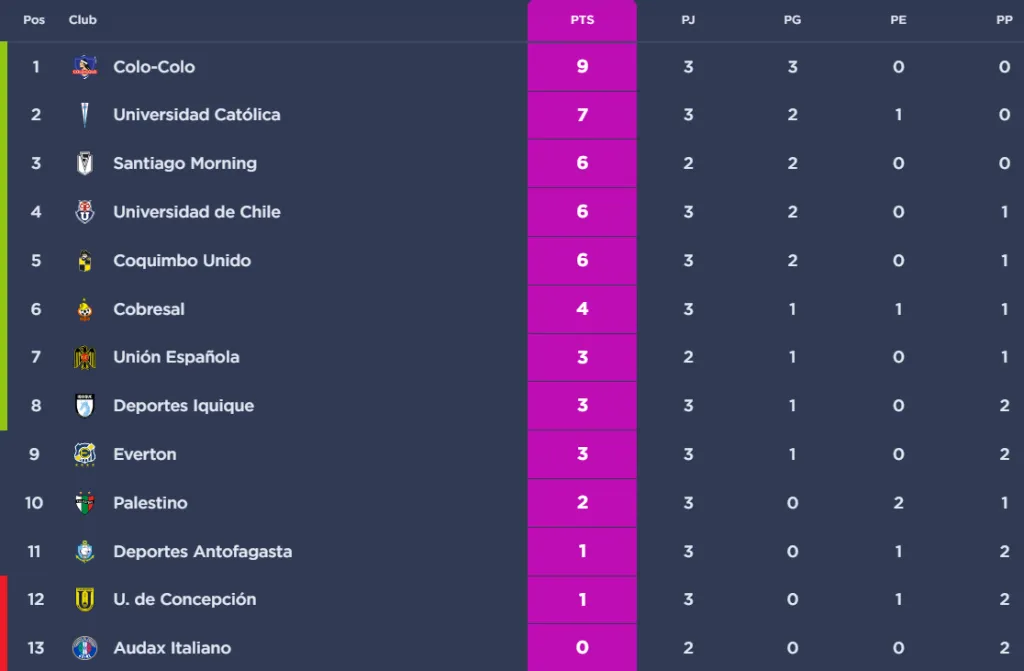Click the Everton club crest icon
This screenshot has height=671, width=1024.
85,454
